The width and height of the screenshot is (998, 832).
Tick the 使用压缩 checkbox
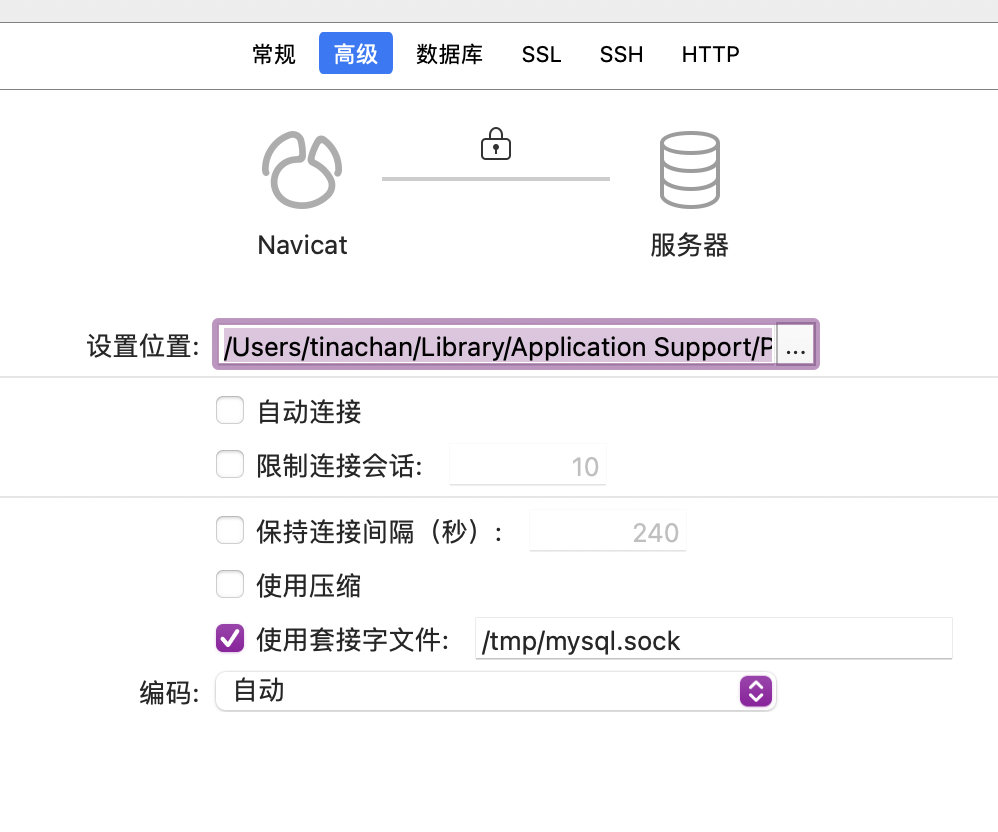tap(230, 584)
